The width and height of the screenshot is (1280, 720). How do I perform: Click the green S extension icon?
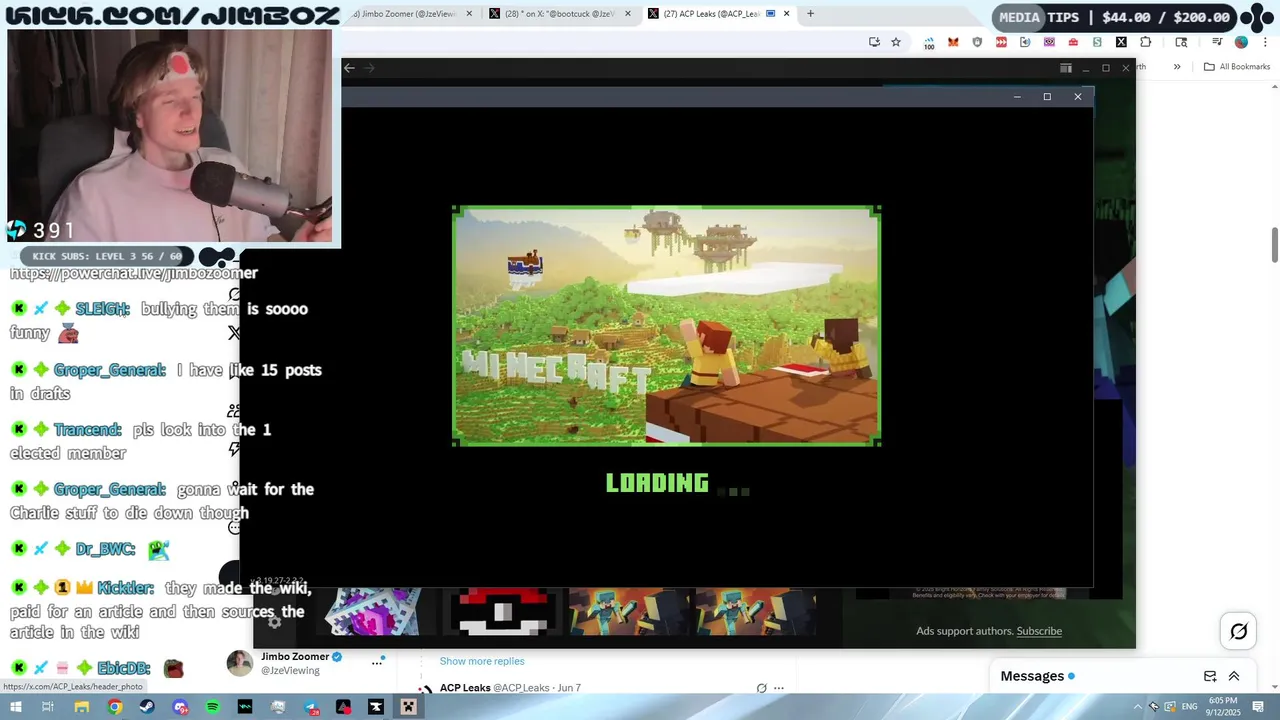pyautogui.click(x=1097, y=42)
